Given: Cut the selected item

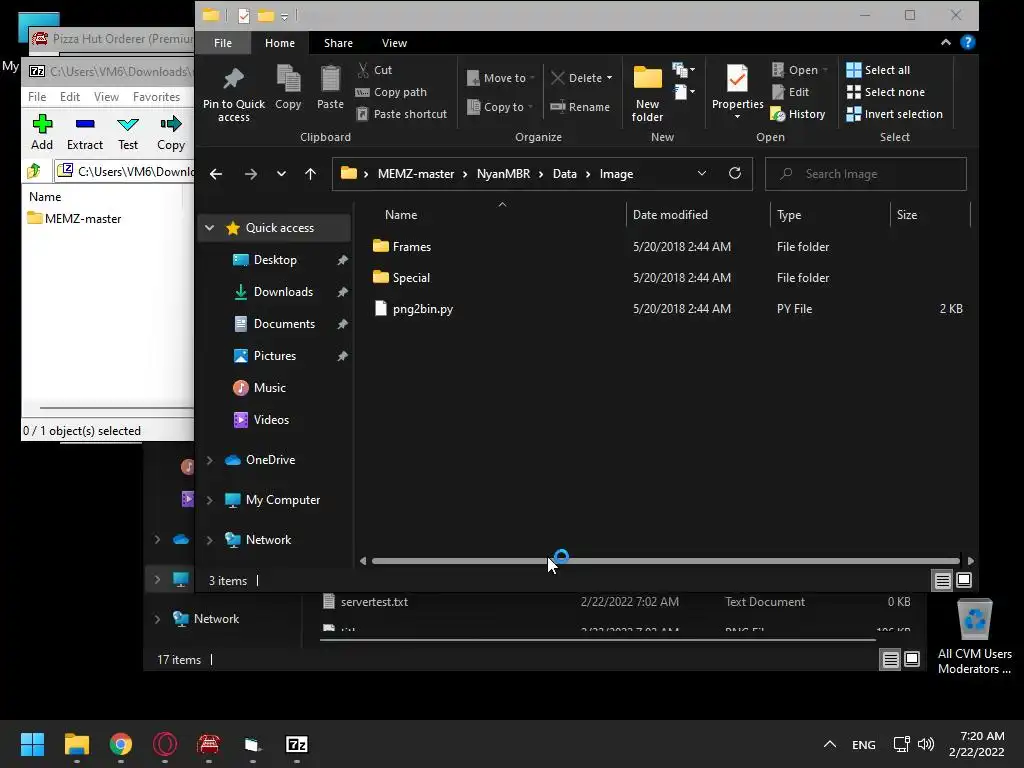Looking at the screenshot, I should click(374, 70).
